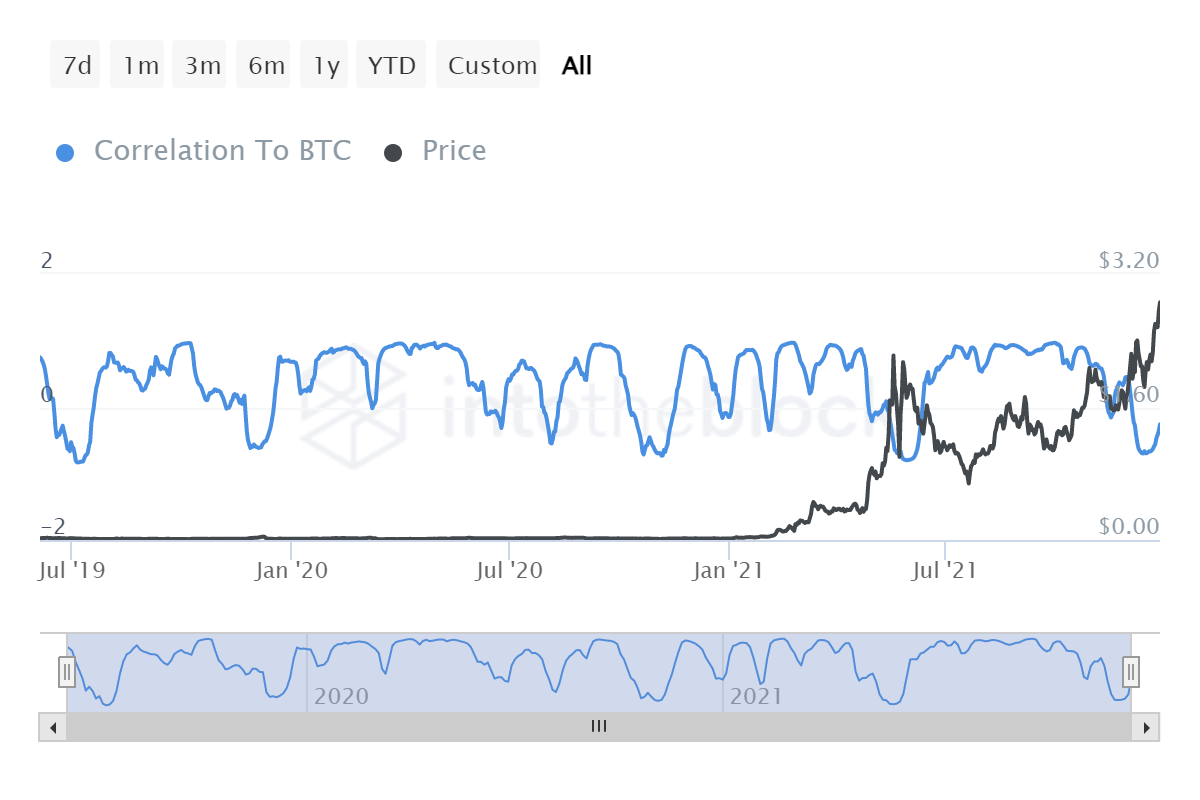The width and height of the screenshot is (1200, 800).
Task: Click the scrollbar left arrow
Action: (x=52, y=727)
